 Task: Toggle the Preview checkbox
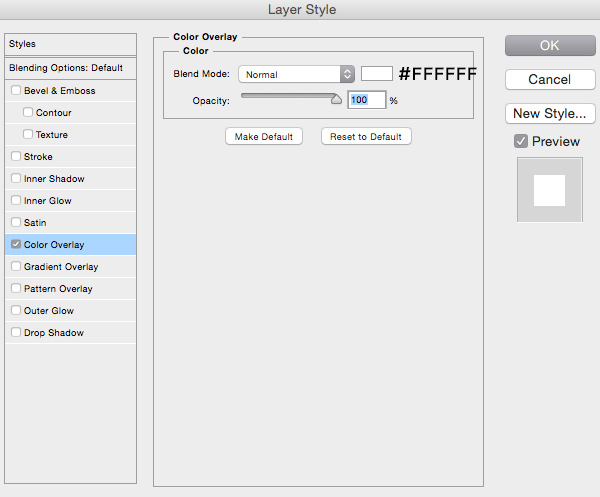(x=521, y=141)
